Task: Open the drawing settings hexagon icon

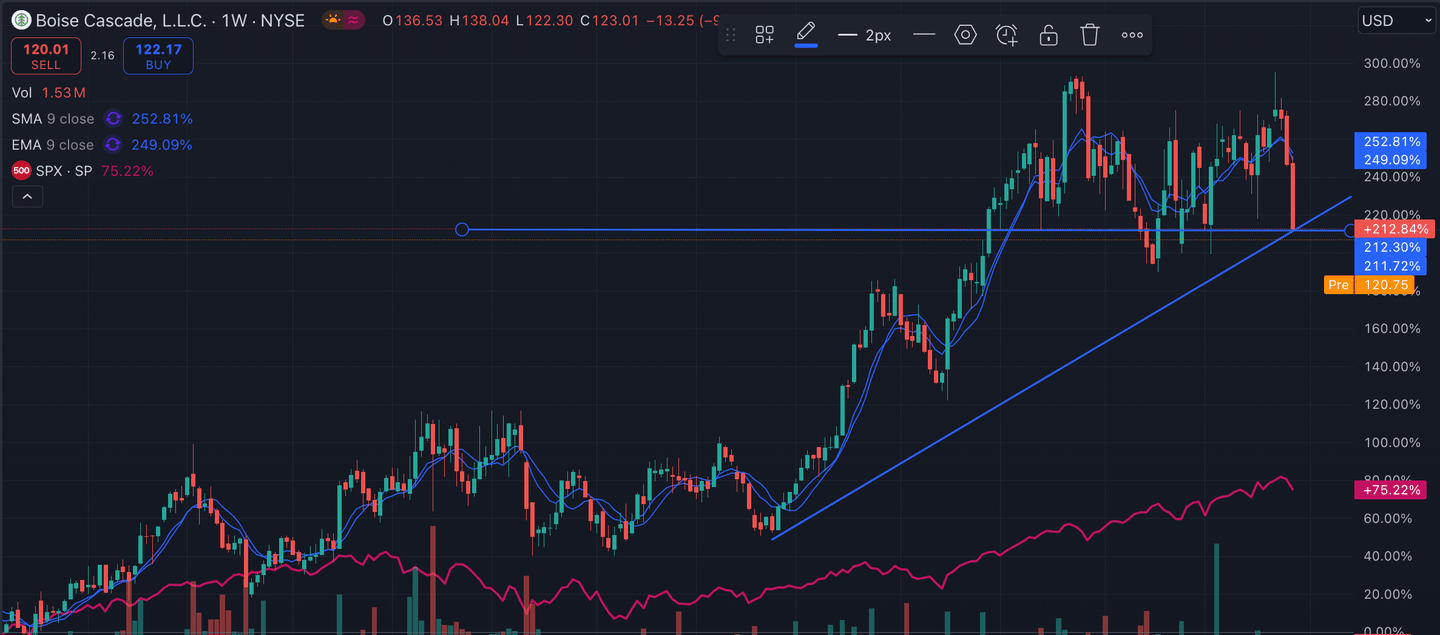Action: (965, 33)
